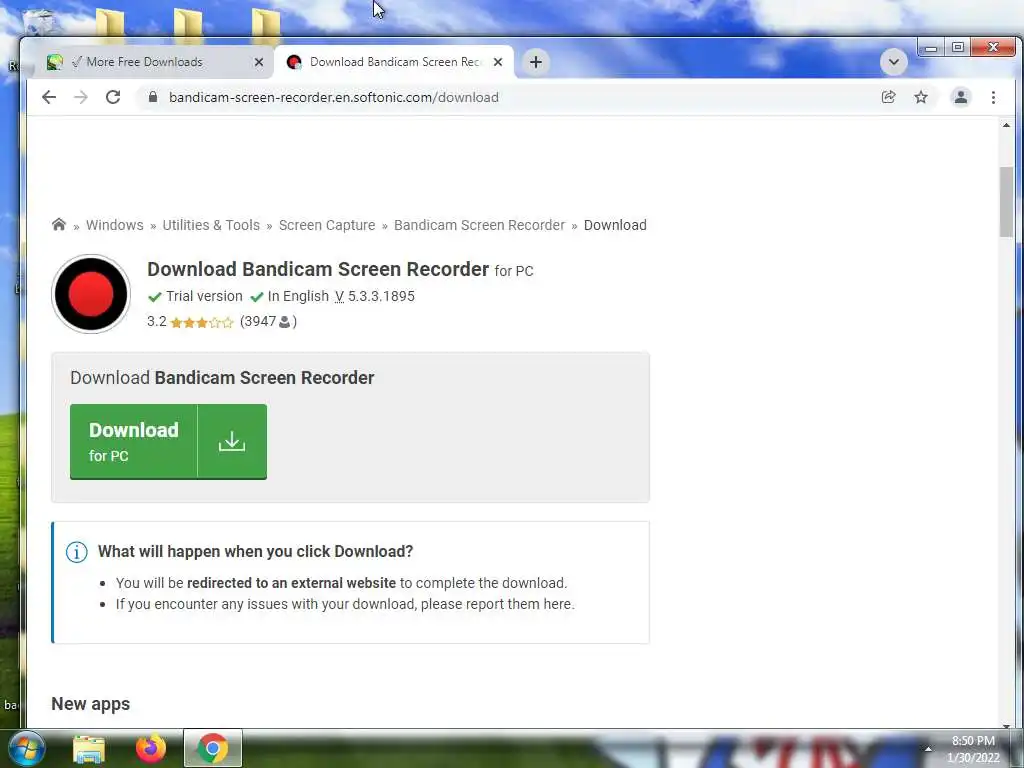Click the forward navigation arrow

(80, 97)
